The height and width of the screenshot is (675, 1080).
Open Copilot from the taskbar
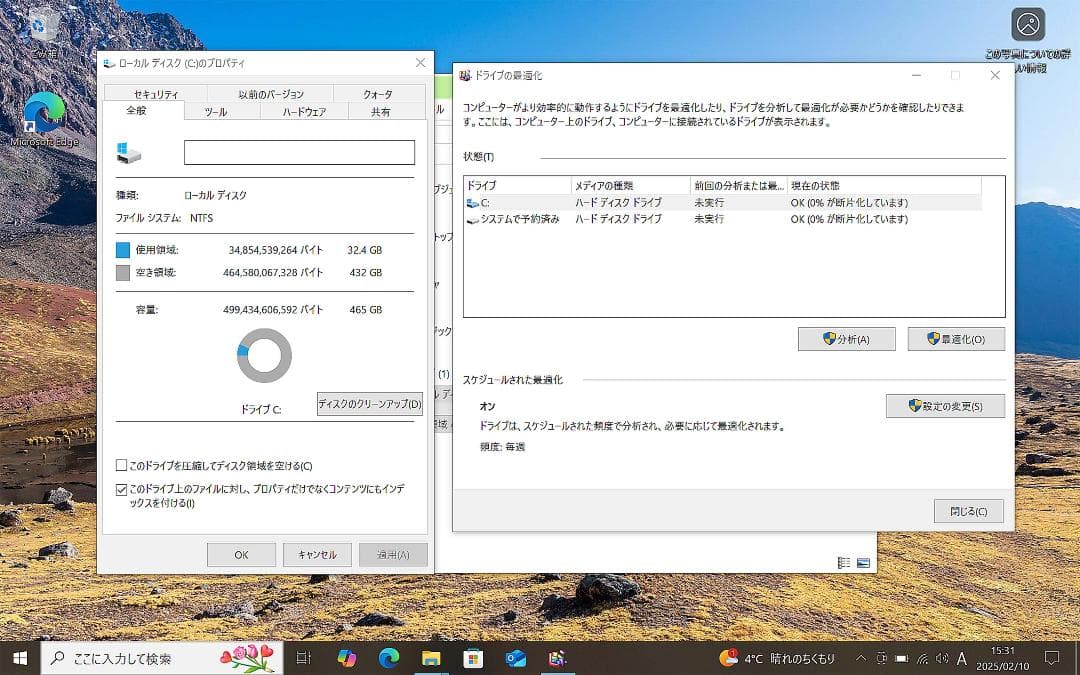coord(347,658)
